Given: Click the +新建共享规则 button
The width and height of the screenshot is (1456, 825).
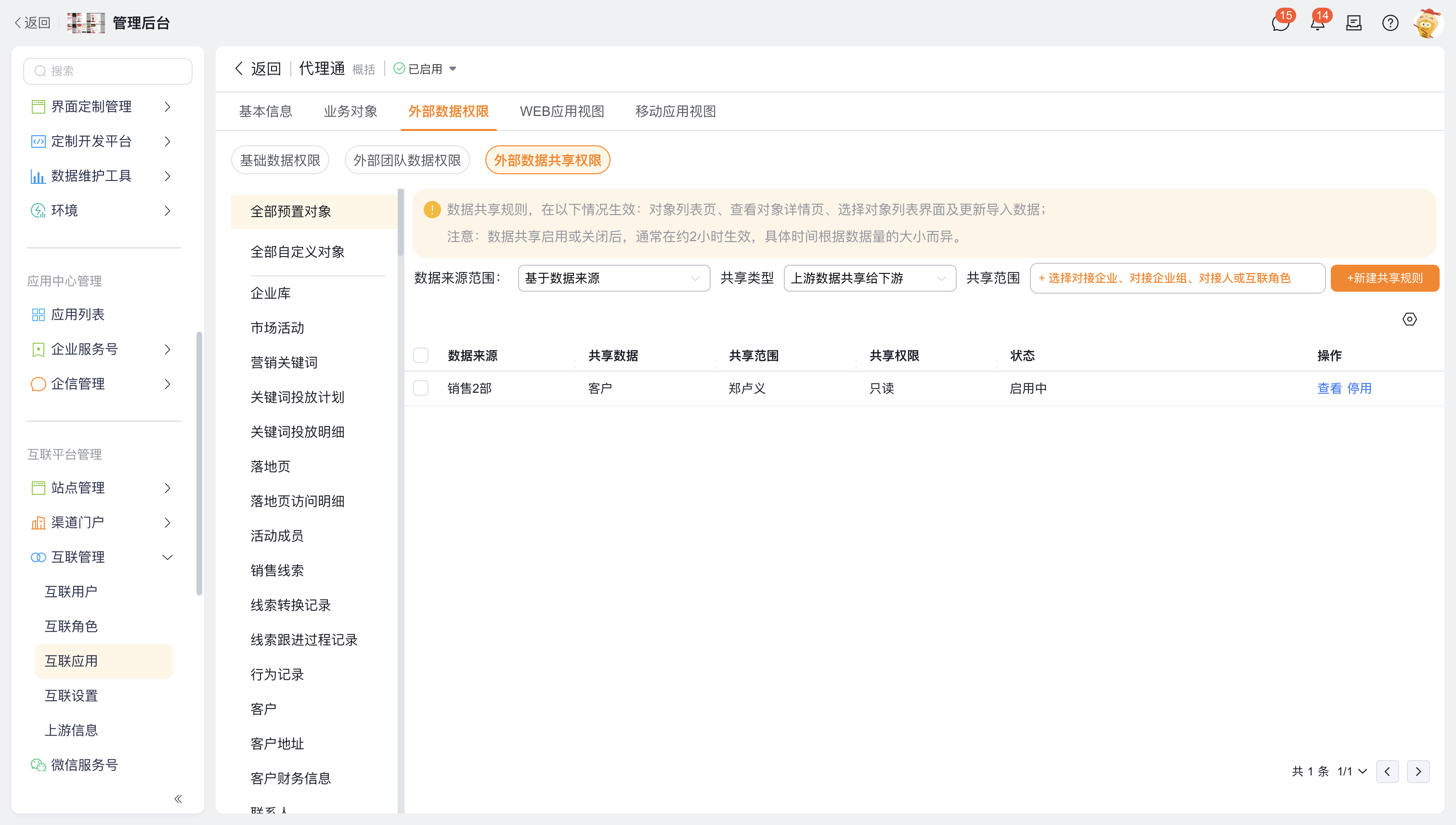Looking at the screenshot, I should [x=1385, y=278].
